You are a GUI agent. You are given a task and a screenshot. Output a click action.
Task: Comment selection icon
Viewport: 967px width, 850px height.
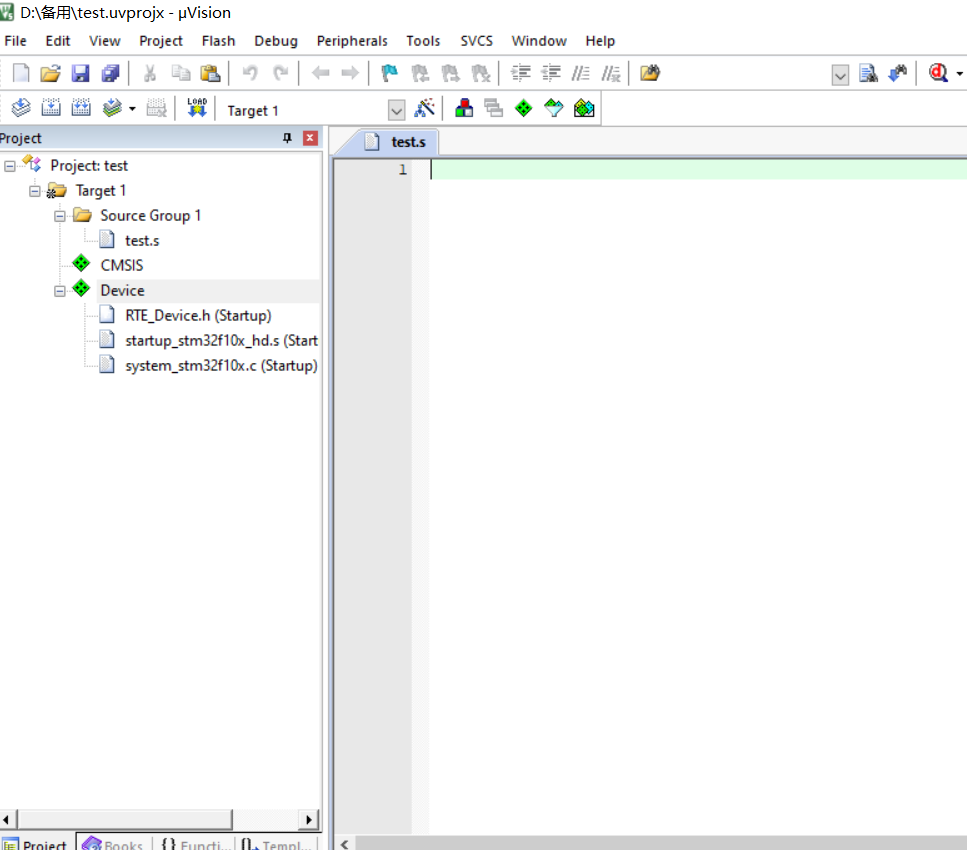point(580,73)
